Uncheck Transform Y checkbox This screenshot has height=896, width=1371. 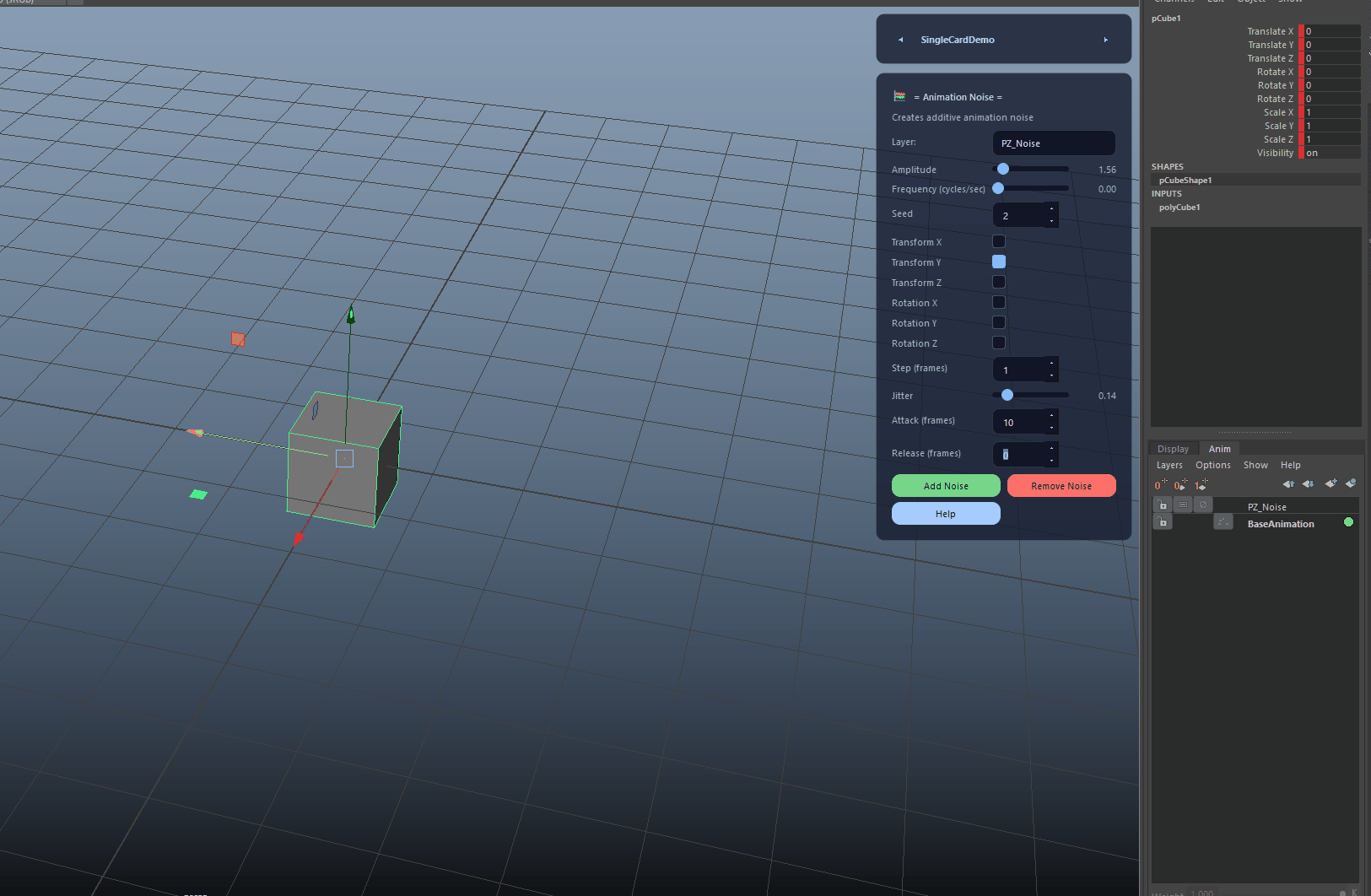999,262
